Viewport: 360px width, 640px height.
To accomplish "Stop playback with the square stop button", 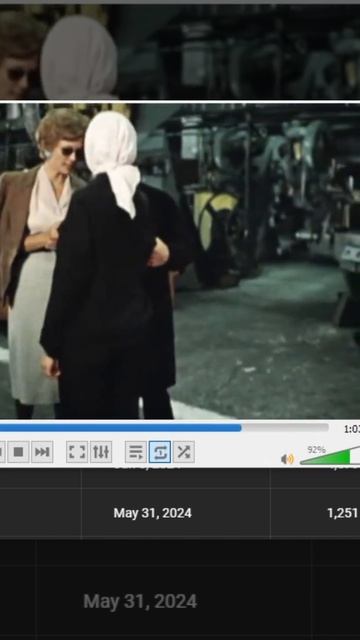I will tap(18, 452).
